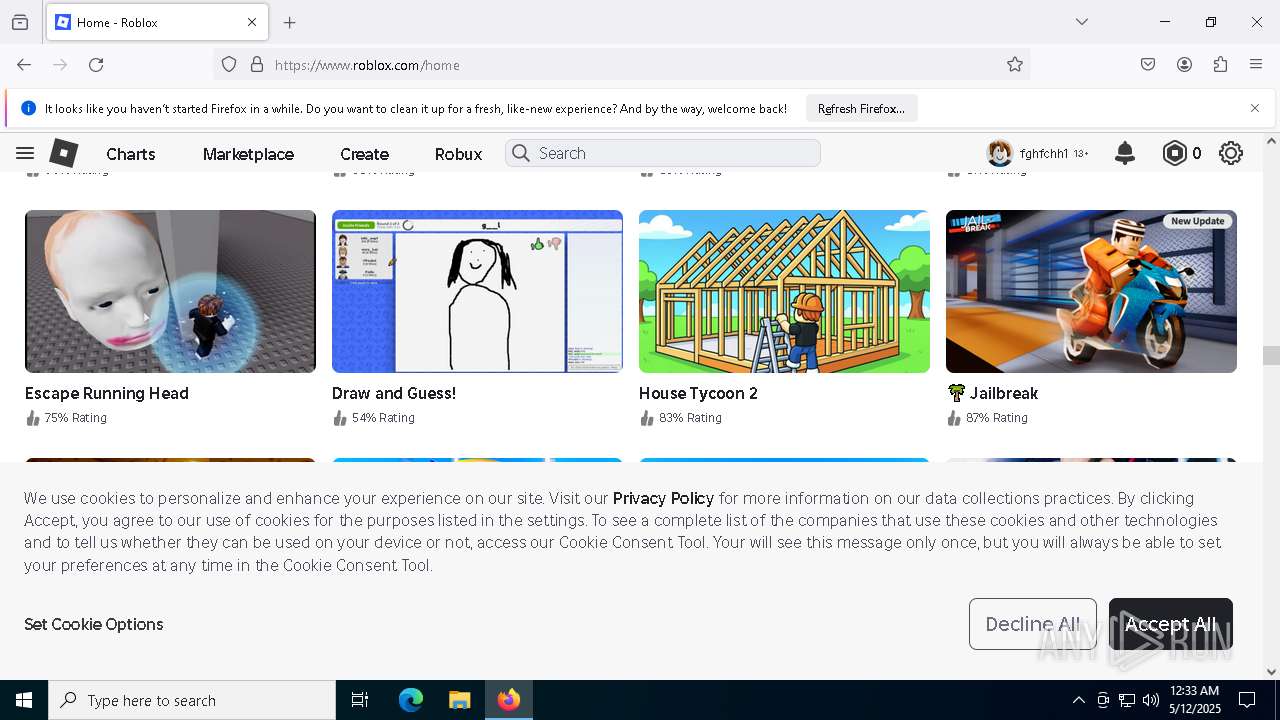1280x720 pixels.
Task: Click the scrollbar down arrow
Action: pyautogui.click(x=1271, y=672)
